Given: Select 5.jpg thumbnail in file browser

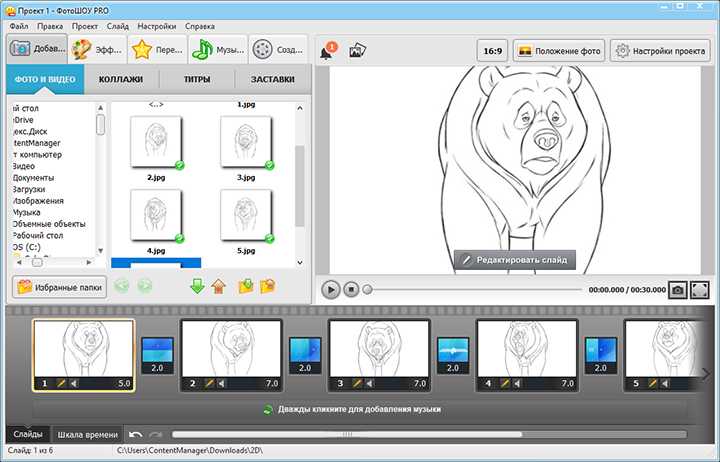Looking at the screenshot, I should (246, 216).
